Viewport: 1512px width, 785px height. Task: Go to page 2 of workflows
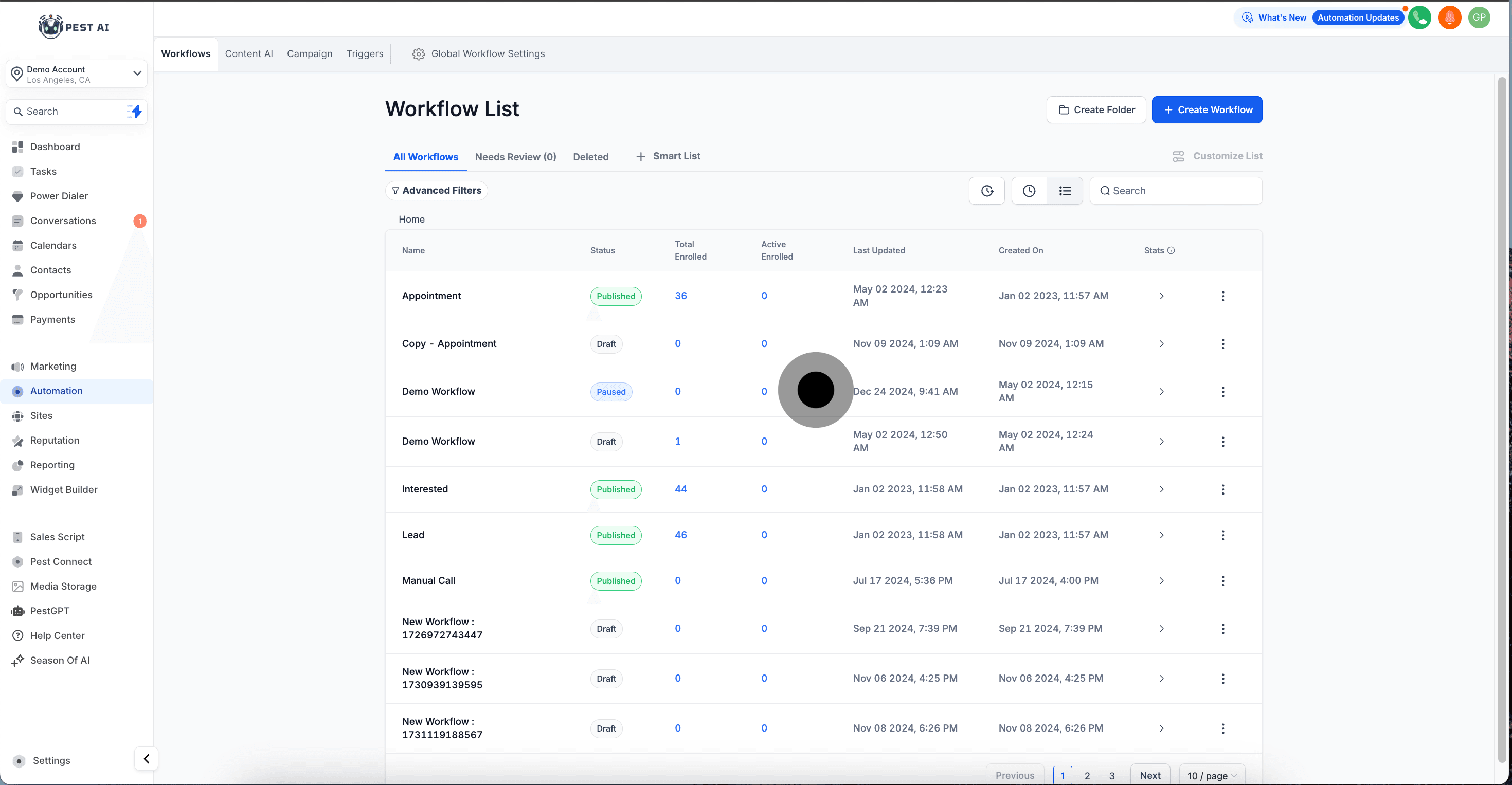tap(1087, 775)
